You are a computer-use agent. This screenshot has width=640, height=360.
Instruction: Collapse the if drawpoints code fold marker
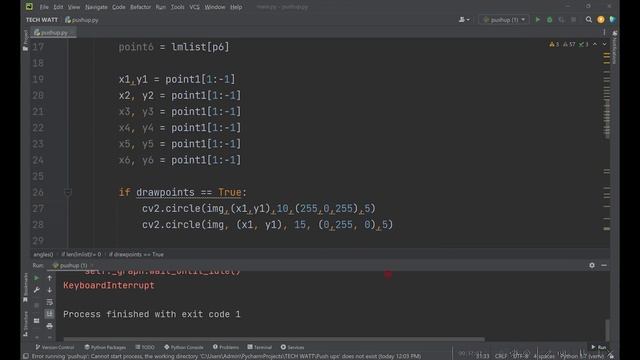pos(68,192)
